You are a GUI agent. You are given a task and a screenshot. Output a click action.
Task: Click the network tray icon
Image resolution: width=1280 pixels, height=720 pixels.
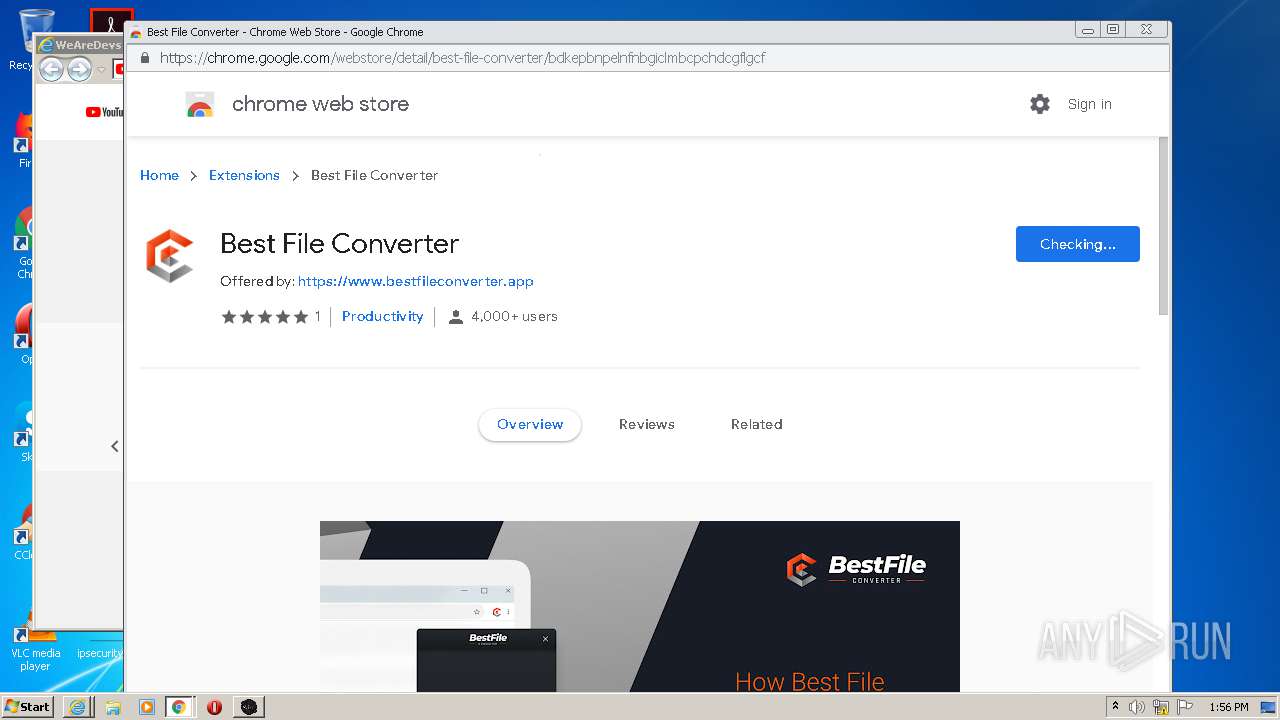coord(1161,707)
